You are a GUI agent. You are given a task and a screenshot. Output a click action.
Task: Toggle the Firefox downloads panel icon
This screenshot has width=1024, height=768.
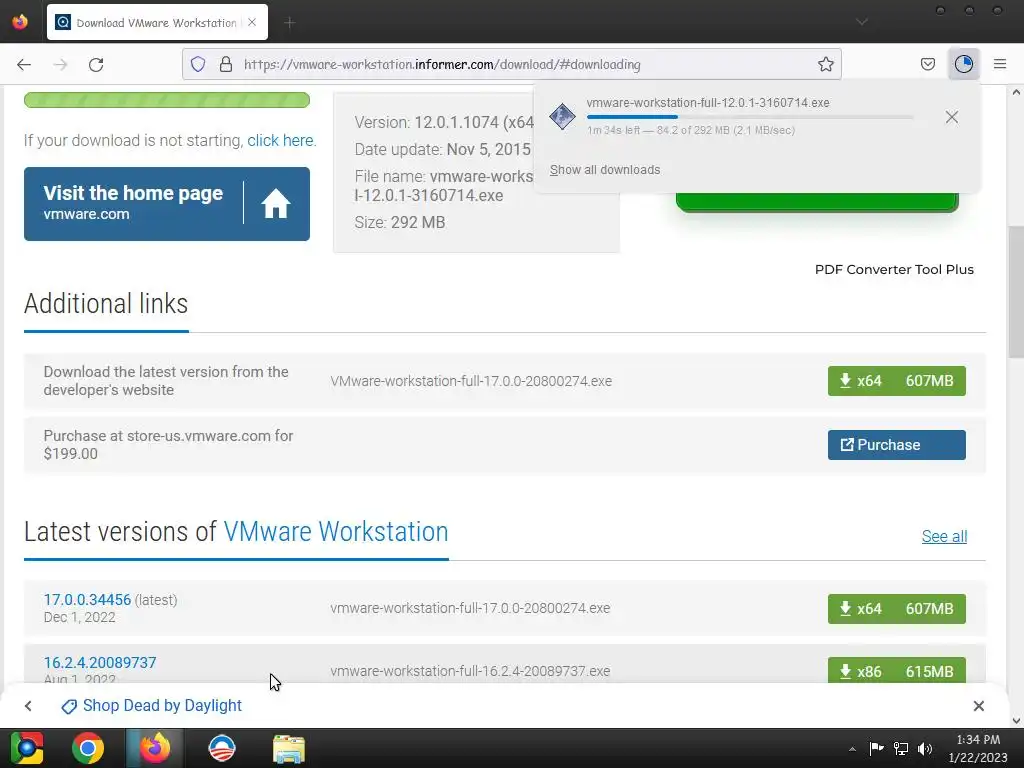pyautogui.click(x=963, y=64)
